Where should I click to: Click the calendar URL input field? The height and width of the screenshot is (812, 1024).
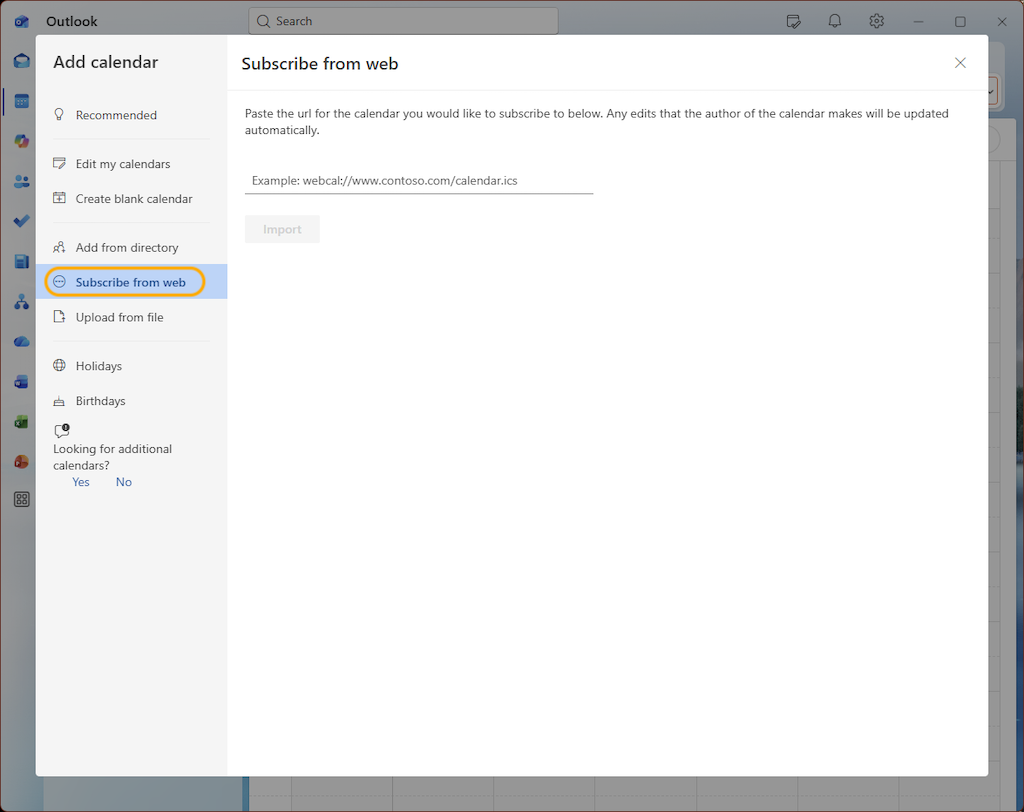click(418, 181)
